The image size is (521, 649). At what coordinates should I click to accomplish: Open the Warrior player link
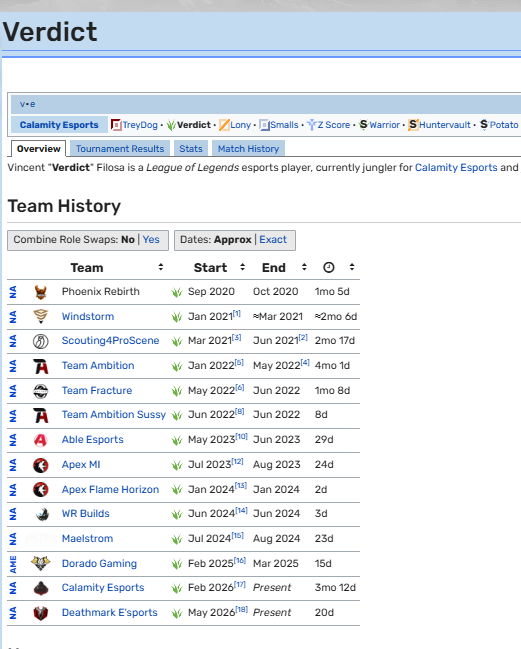[385, 125]
